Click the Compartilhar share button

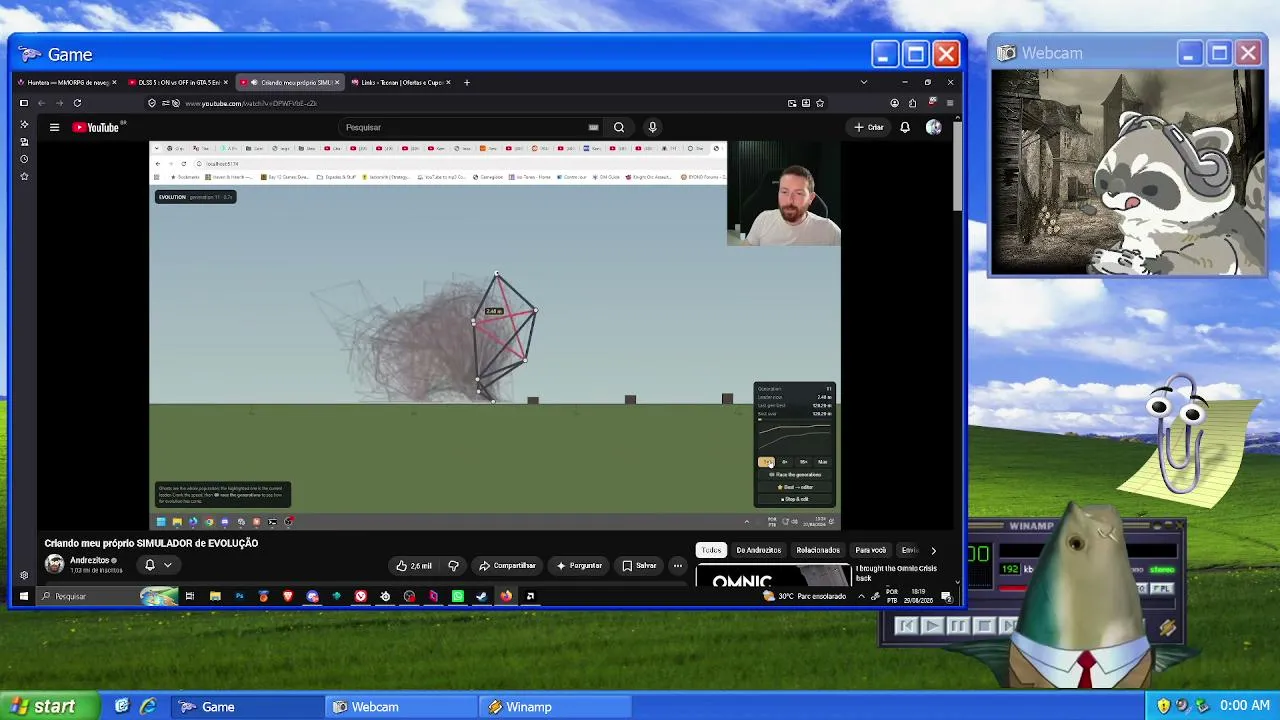click(507, 565)
